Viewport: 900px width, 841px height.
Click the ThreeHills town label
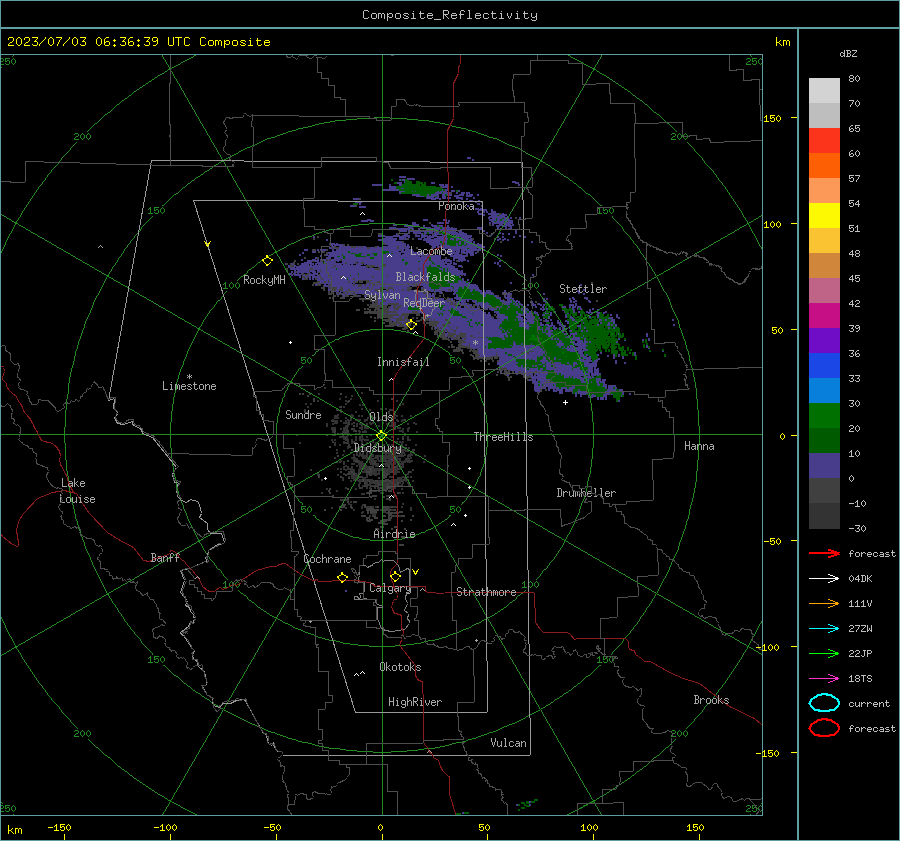[x=503, y=437]
